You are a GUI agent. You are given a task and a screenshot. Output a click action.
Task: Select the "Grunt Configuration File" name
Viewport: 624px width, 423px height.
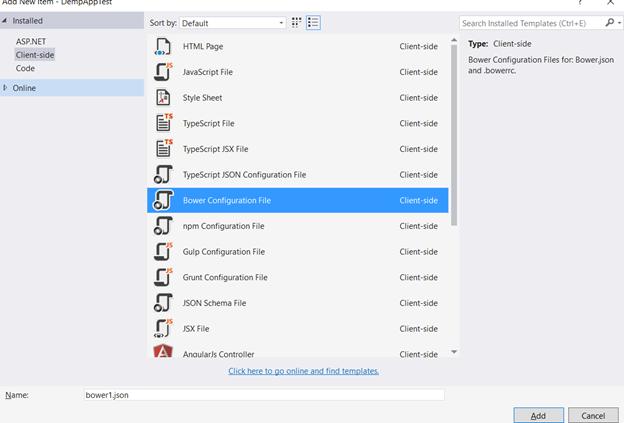point(225,277)
